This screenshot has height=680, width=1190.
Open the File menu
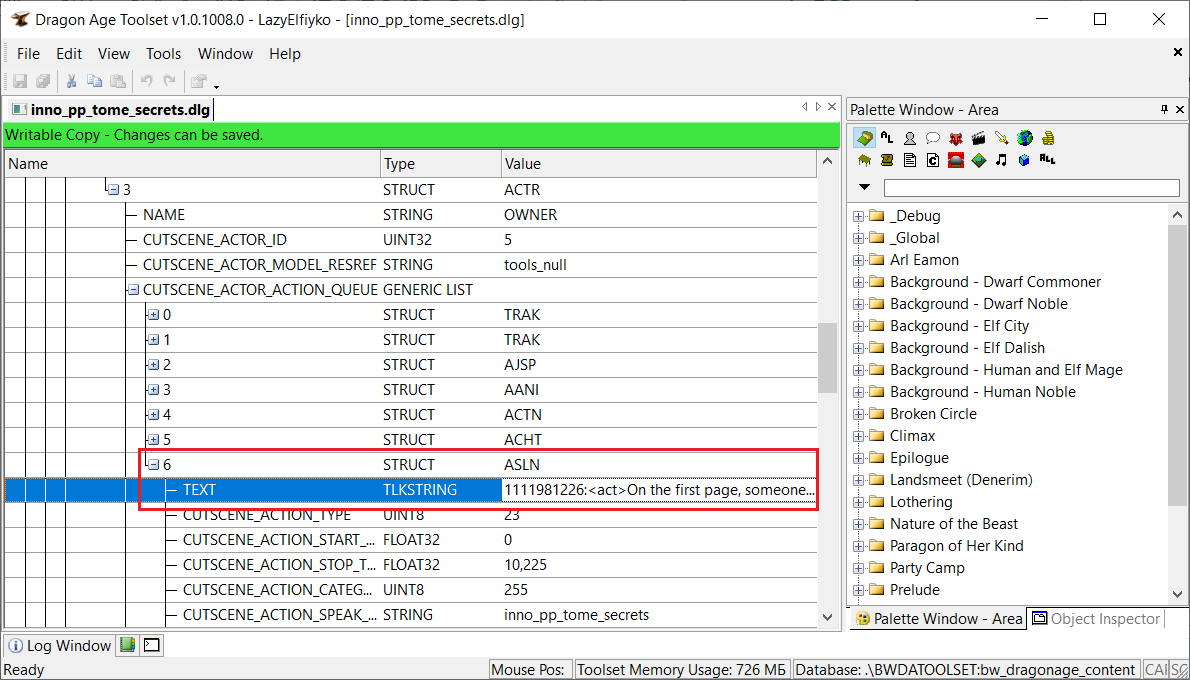[x=28, y=54]
